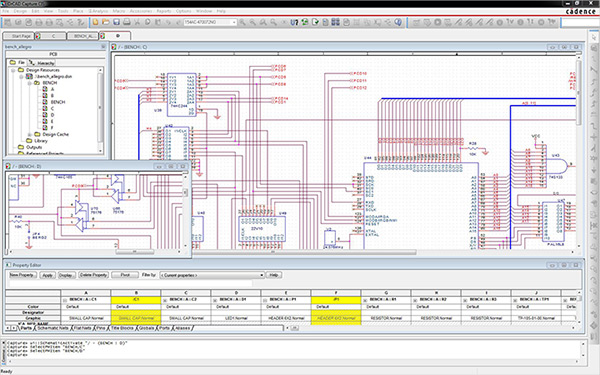Click the Apply button

(x=47, y=275)
